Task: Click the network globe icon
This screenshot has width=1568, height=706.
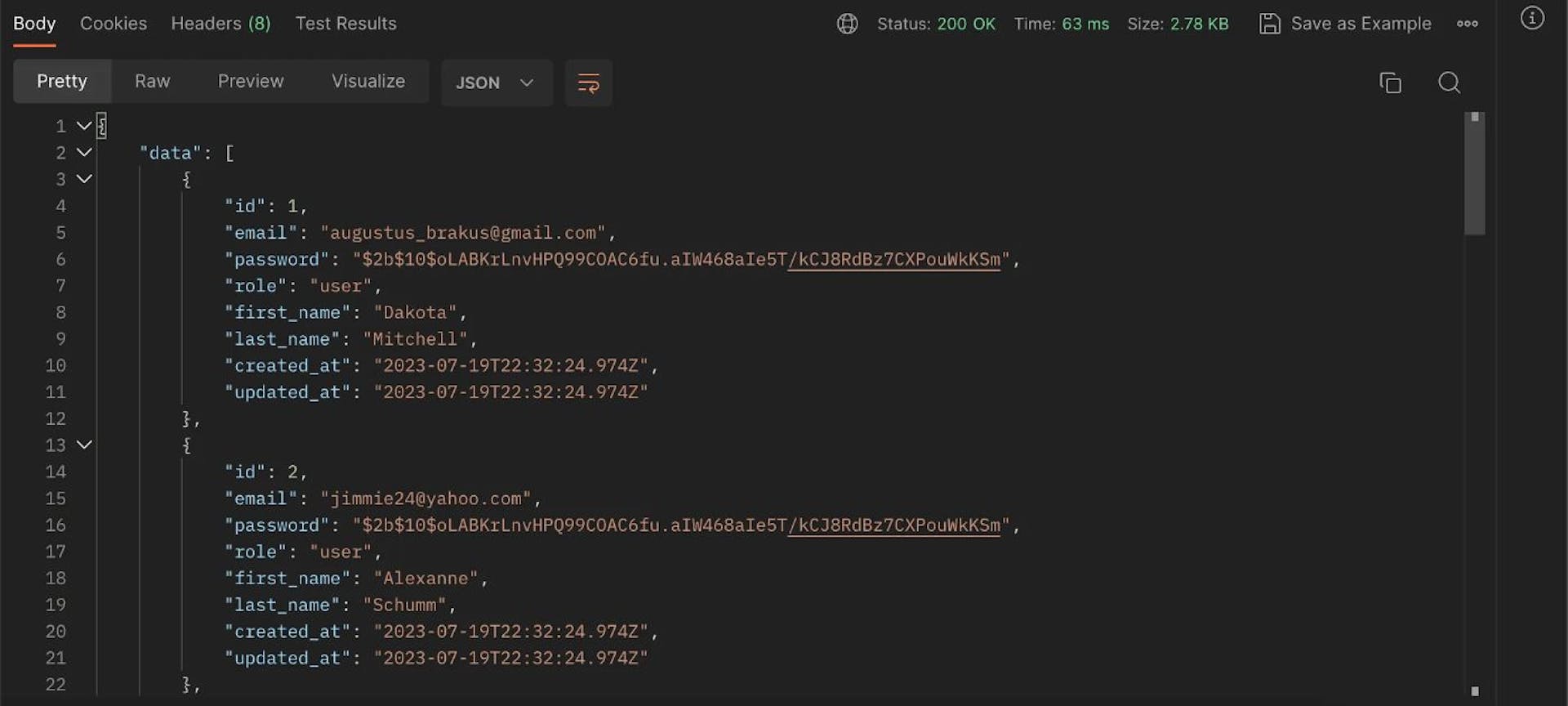Action: click(x=847, y=24)
